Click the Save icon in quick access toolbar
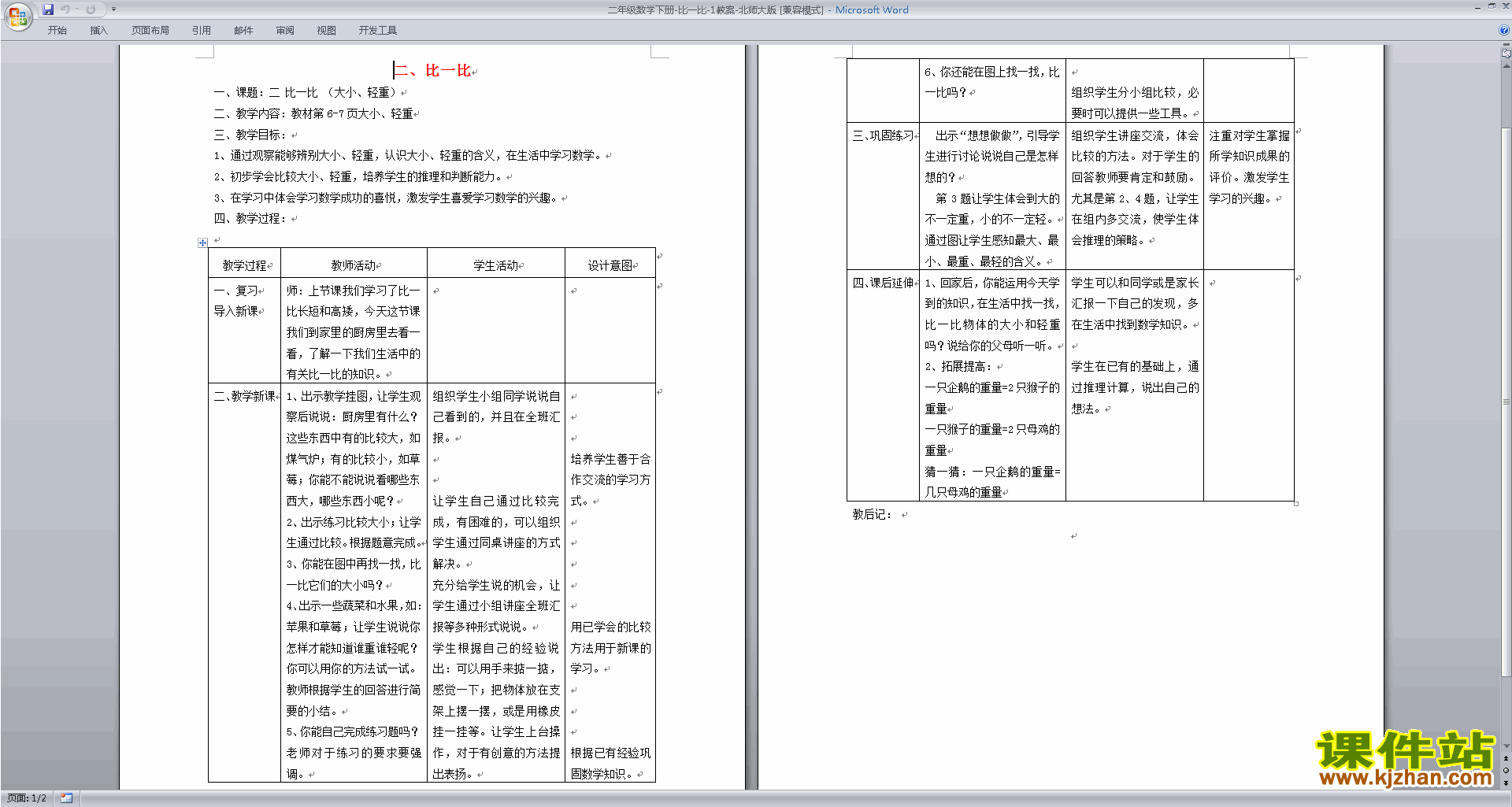Viewport: 1512px width, 807px height. (48, 9)
